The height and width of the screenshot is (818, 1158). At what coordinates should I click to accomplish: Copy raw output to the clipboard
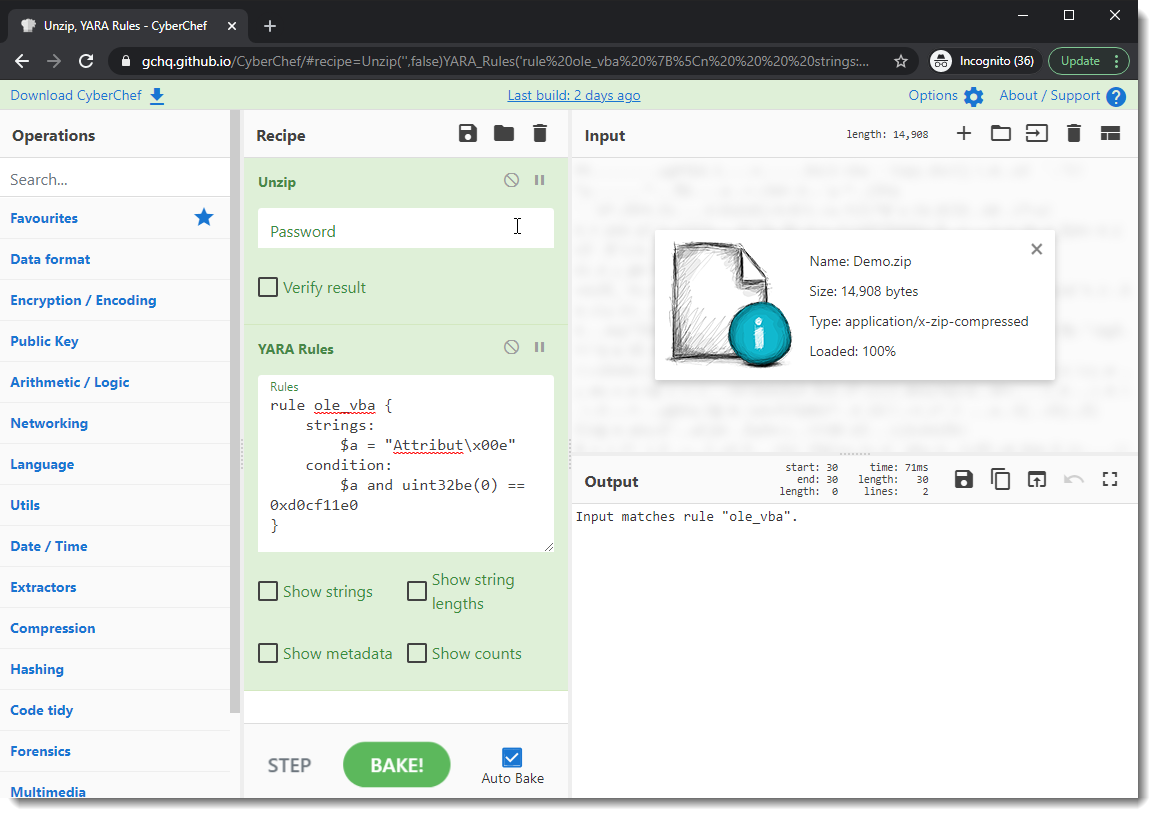tap(1000, 480)
